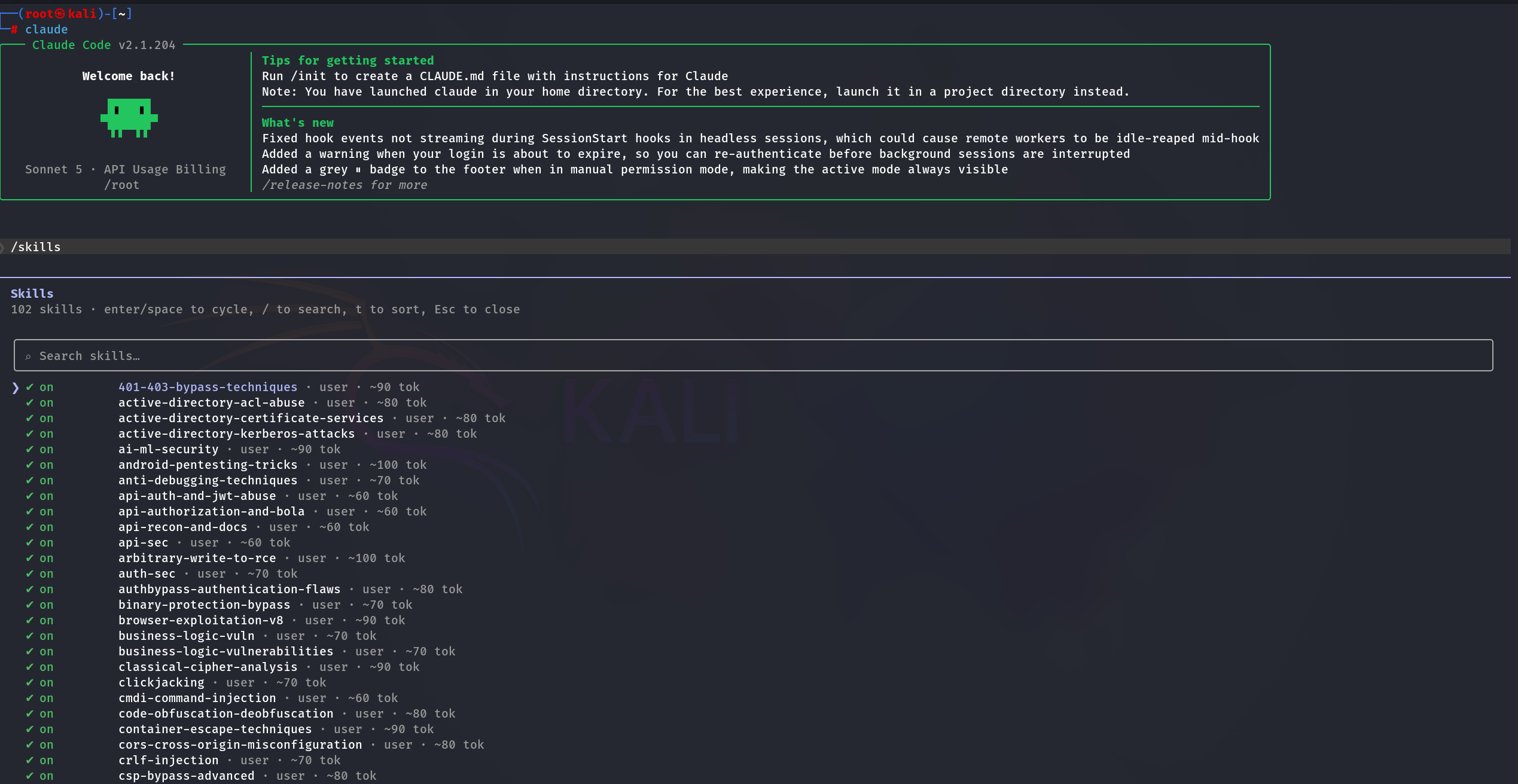Select the authbypass-authentication-flaws skill name
The width and height of the screenshot is (1518, 784).
click(x=229, y=590)
